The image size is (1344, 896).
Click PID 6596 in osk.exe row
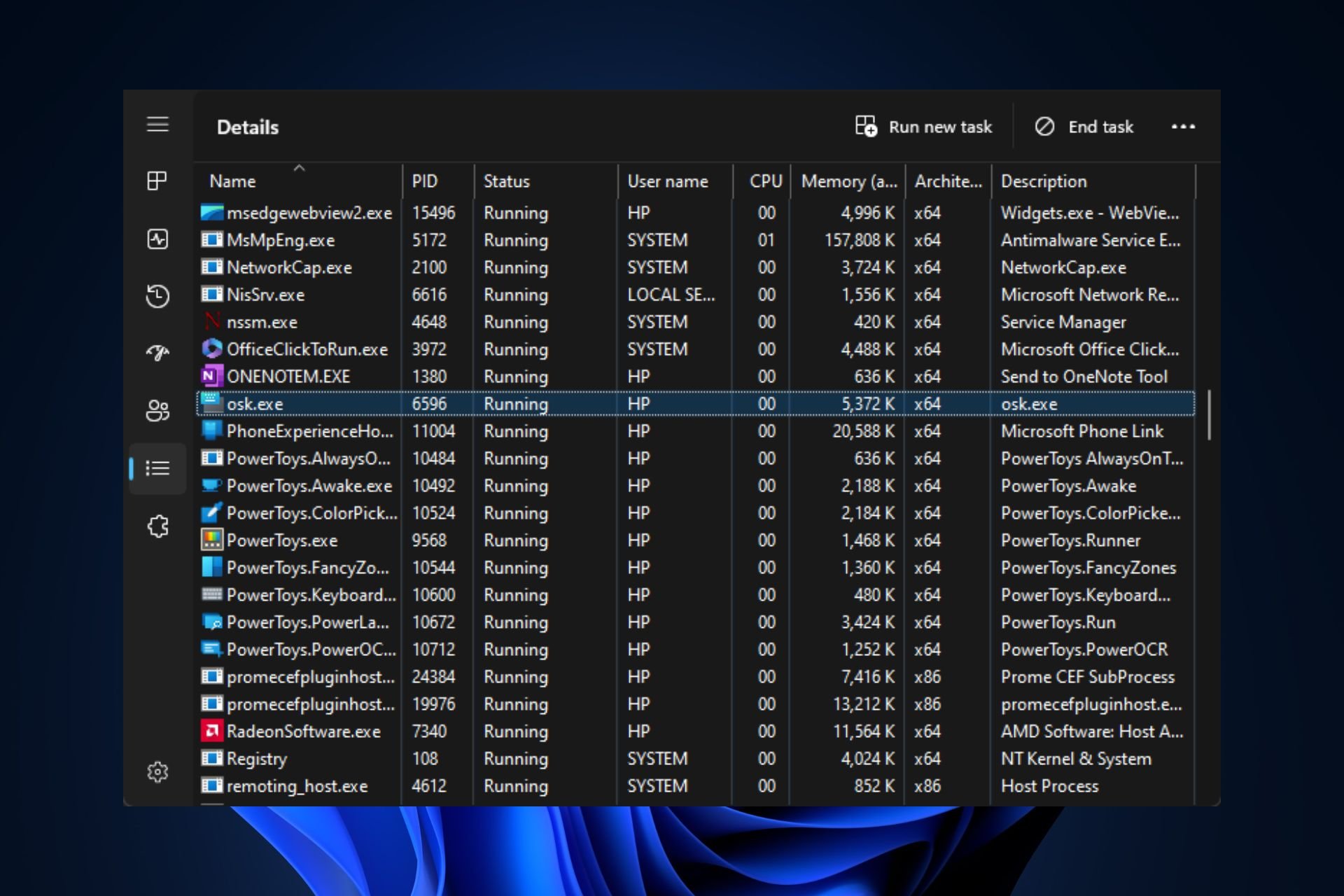tap(429, 404)
